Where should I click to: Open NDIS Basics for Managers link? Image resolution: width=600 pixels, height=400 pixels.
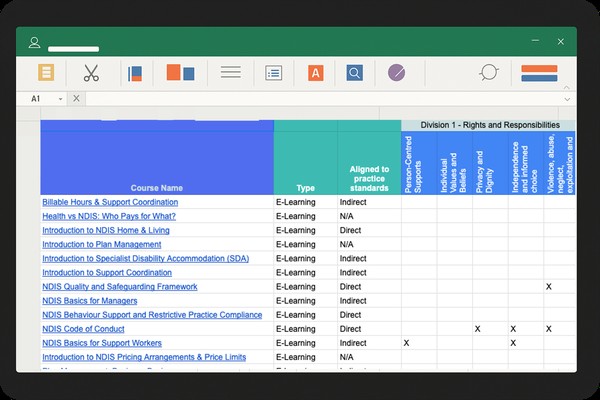tap(90, 301)
